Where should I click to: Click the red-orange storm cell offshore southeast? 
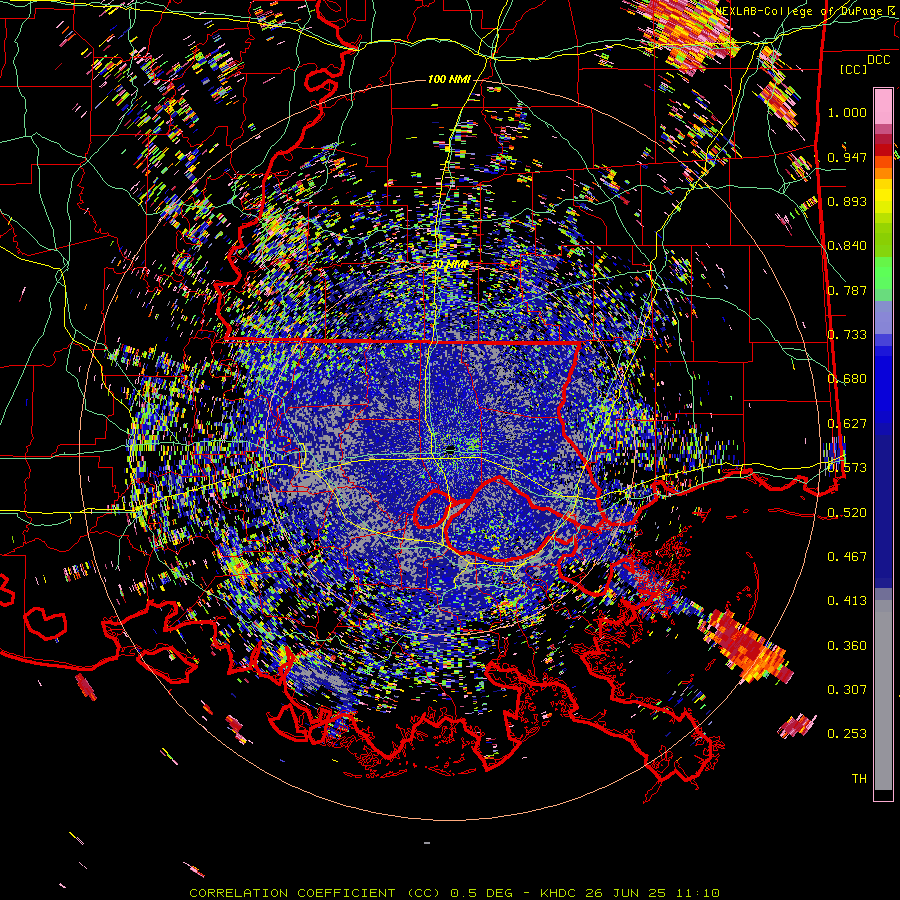tap(746, 646)
